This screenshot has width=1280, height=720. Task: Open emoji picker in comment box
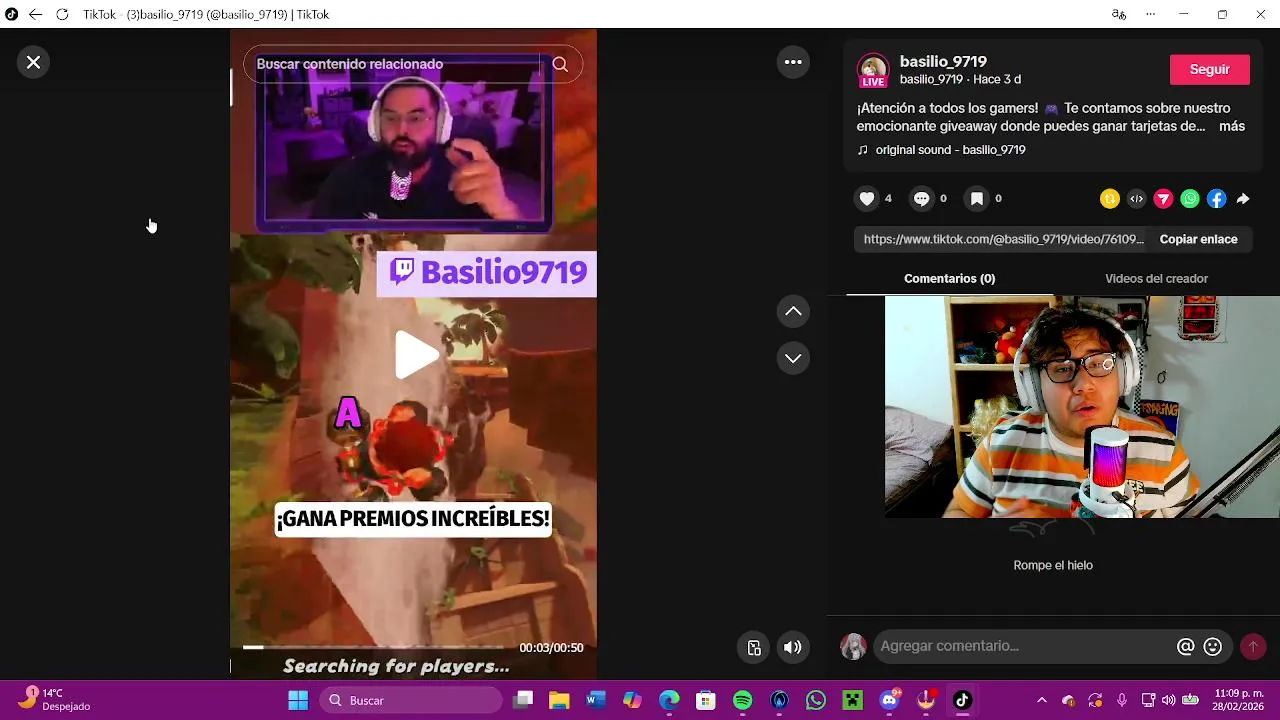pos(1213,647)
